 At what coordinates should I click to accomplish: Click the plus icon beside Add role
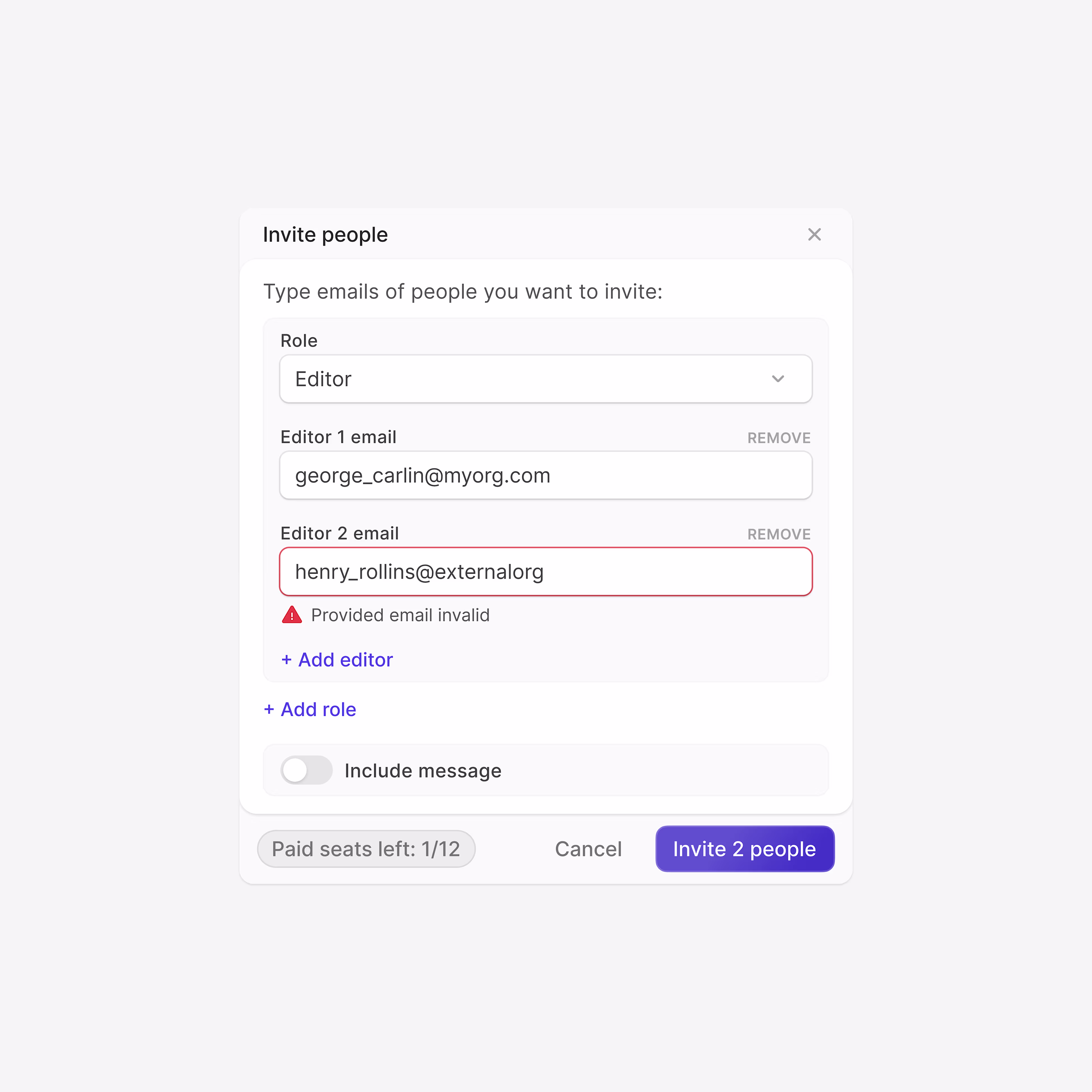pyautogui.click(x=269, y=709)
